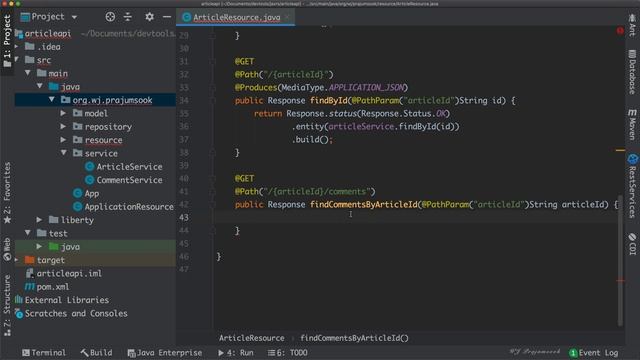Open the 6: TODO tool window
Viewport: 640px width, 360px height.
coord(288,353)
